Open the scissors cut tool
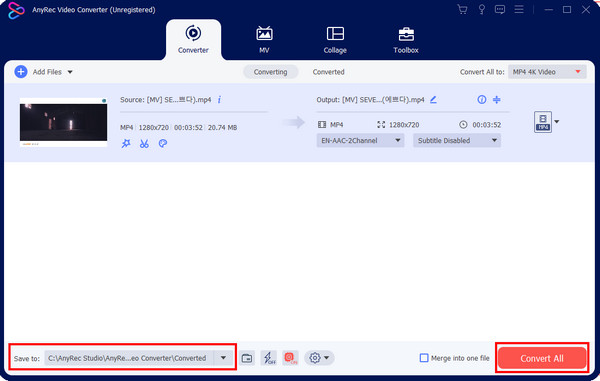This screenshot has height=381, width=600. 144,143
